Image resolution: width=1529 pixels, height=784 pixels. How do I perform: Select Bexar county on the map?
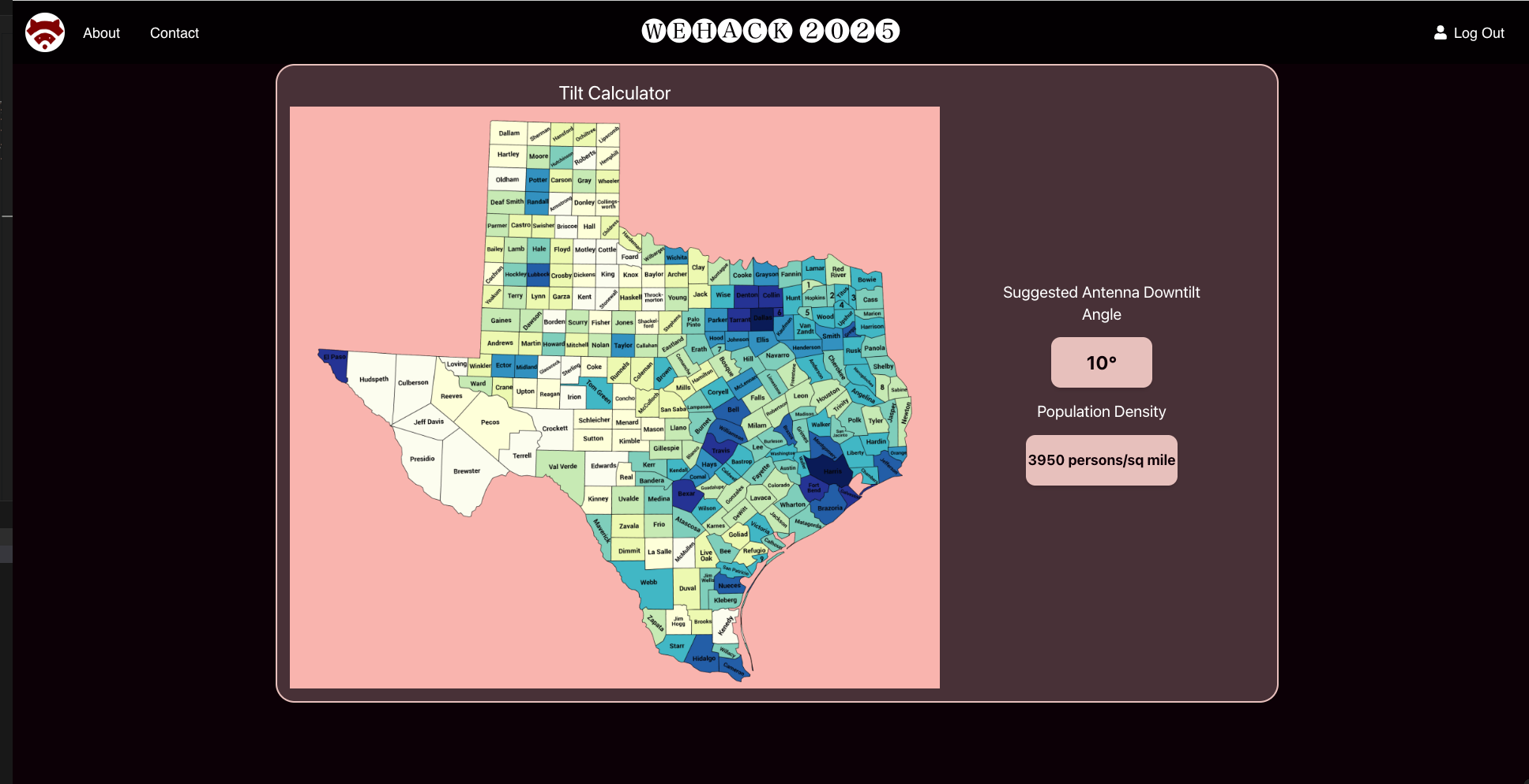tap(686, 494)
